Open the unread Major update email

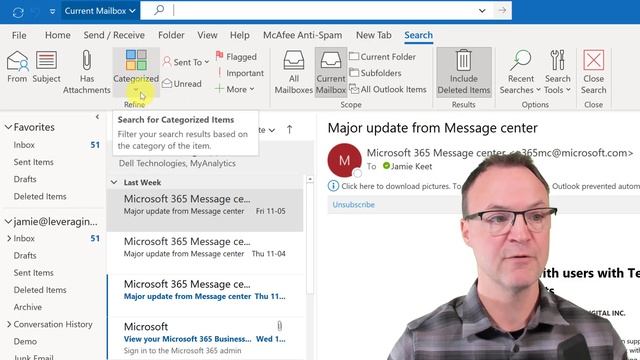point(205,296)
